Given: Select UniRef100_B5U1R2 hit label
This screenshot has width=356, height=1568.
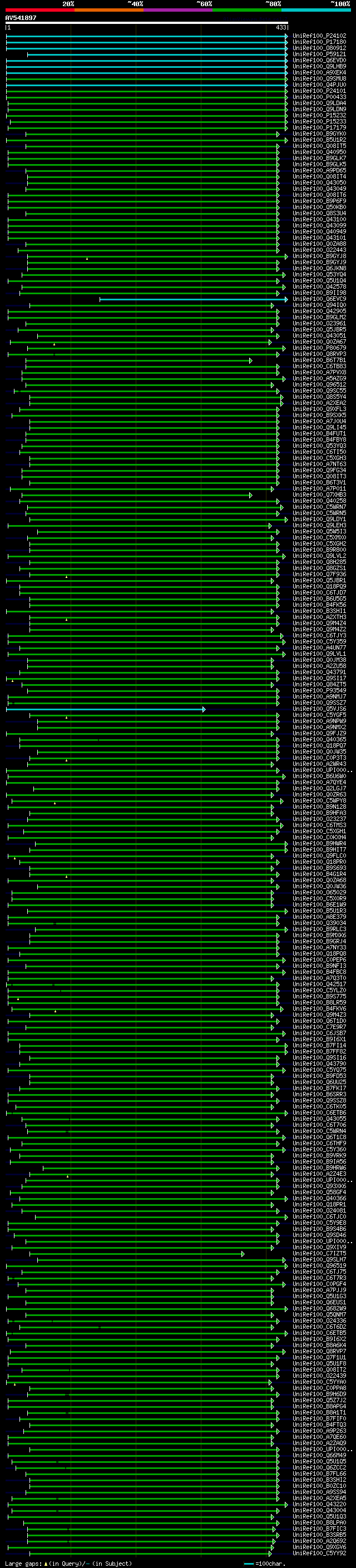Looking at the screenshot, I should point(319,140).
